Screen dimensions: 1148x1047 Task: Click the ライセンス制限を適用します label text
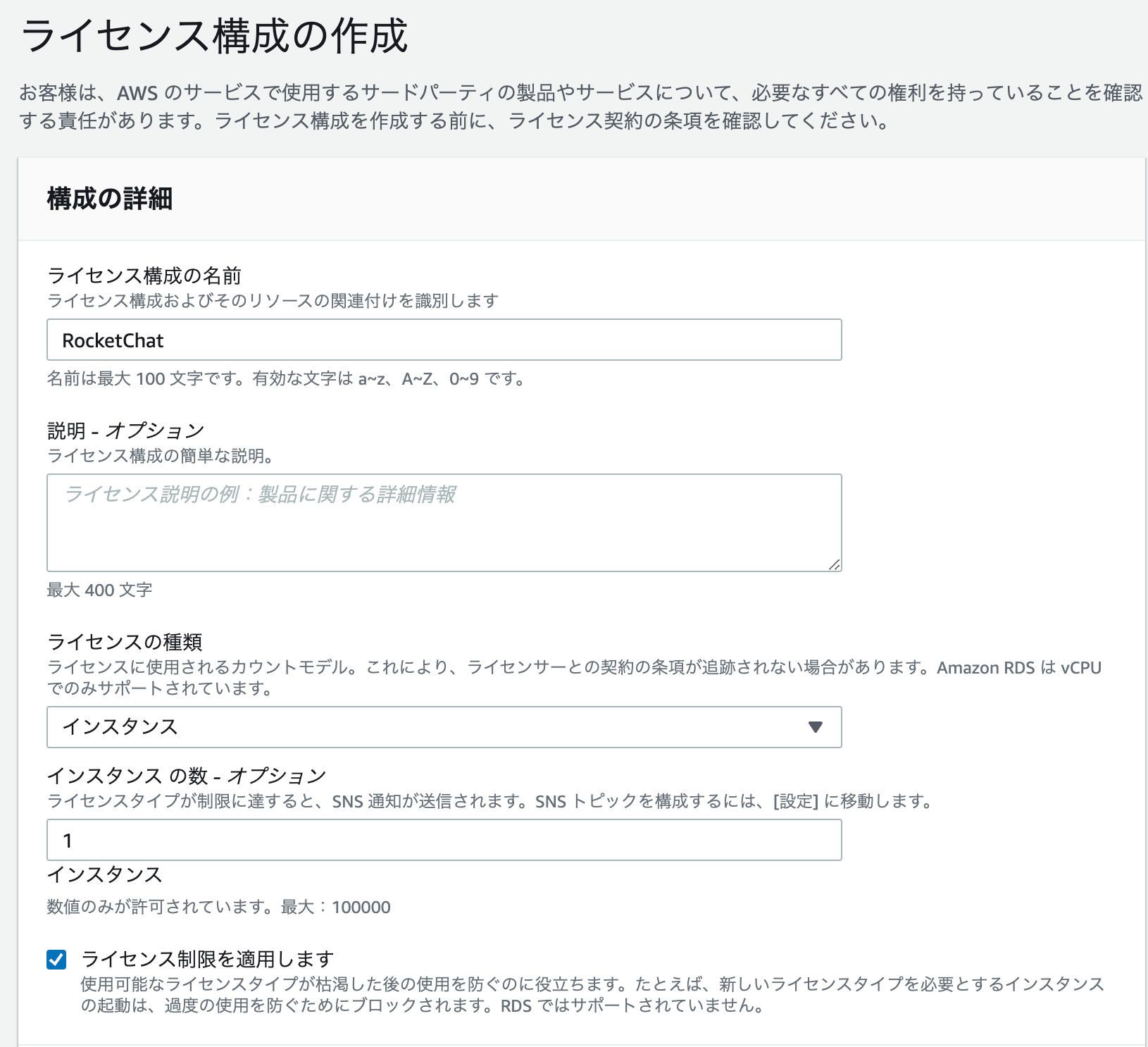[207, 959]
